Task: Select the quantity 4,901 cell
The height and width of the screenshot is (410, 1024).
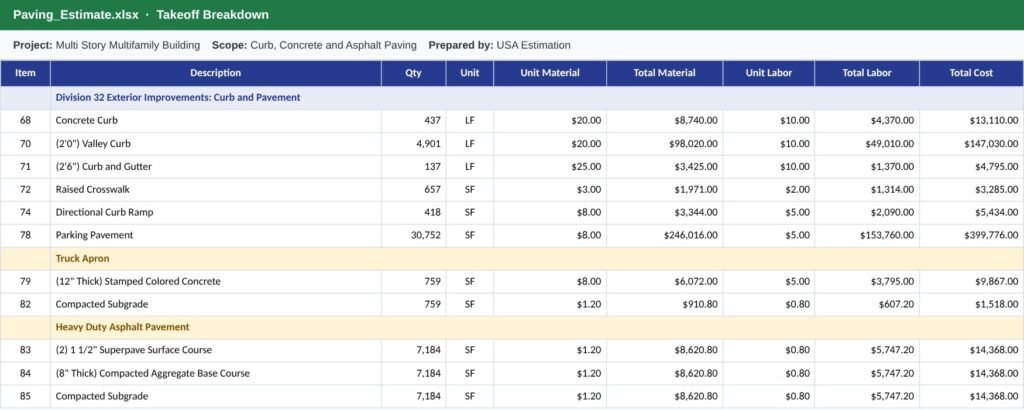Action: 413,144
